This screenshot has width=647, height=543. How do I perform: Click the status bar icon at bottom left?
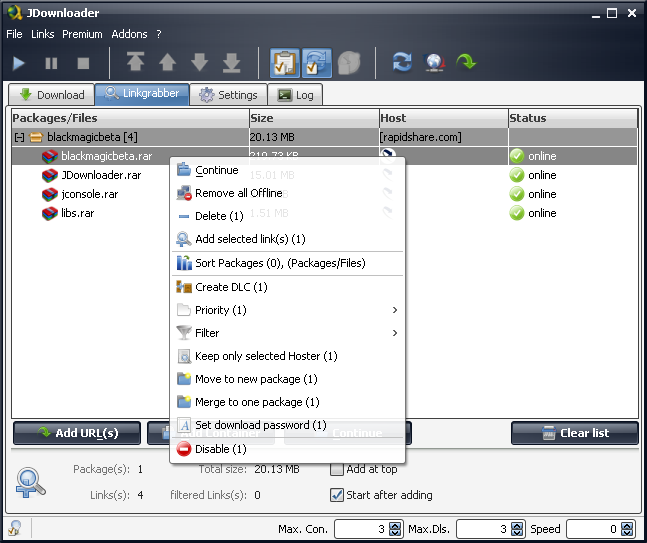(14, 528)
